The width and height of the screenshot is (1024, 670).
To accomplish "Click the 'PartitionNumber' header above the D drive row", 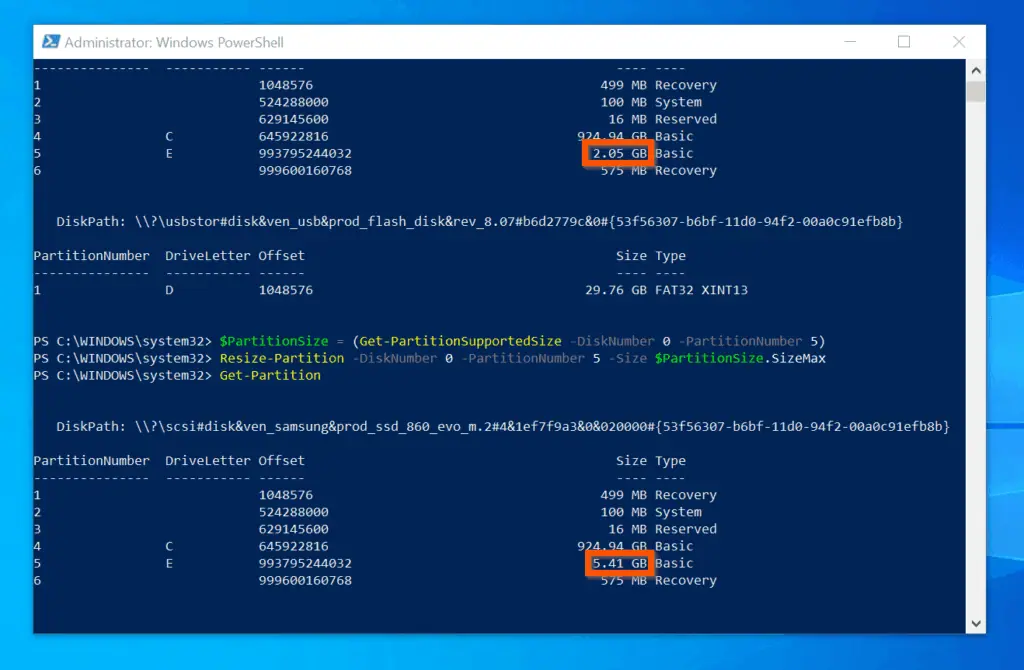I will (x=91, y=256).
